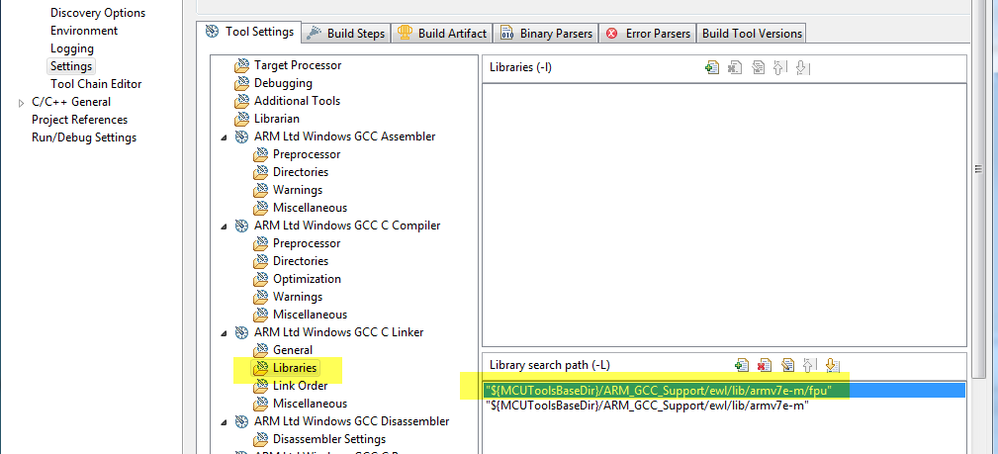Collapse ARM Ltd Windows GCC Disassembler node
The height and width of the screenshot is (454, 998).
click(223, 422)
